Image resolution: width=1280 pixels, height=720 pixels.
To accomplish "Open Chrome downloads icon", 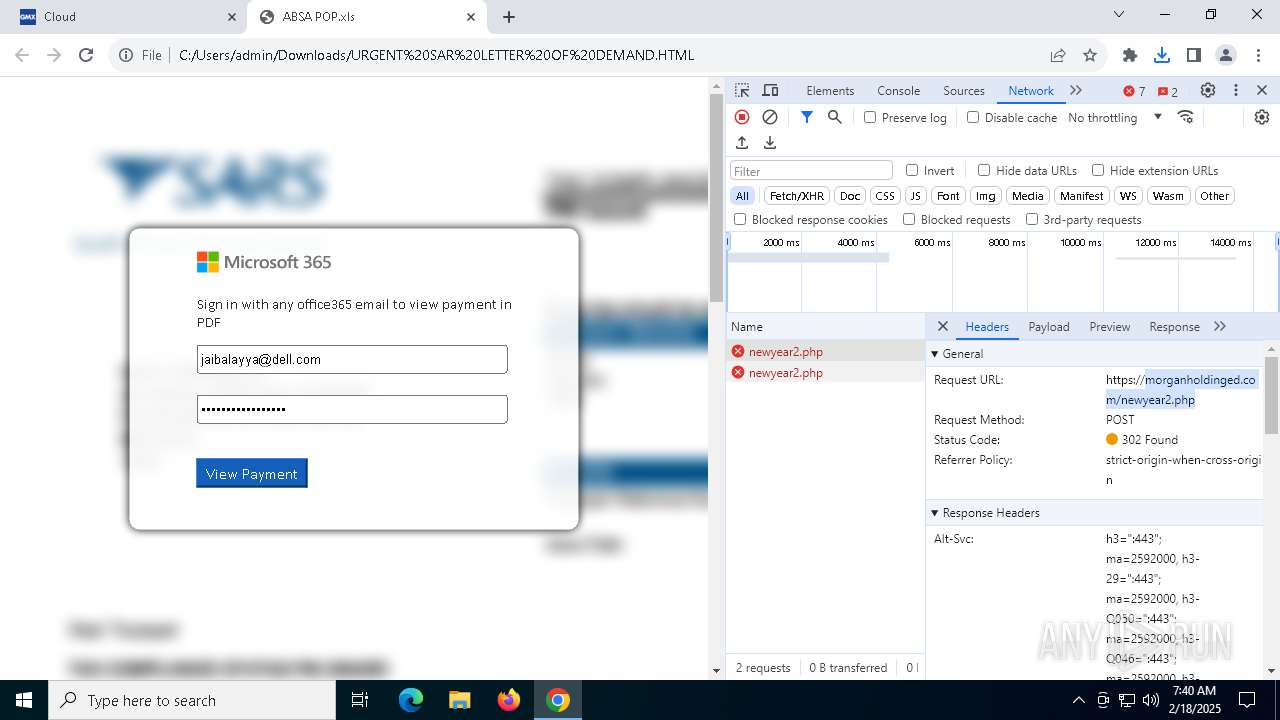I will (x=1162, y=55).
